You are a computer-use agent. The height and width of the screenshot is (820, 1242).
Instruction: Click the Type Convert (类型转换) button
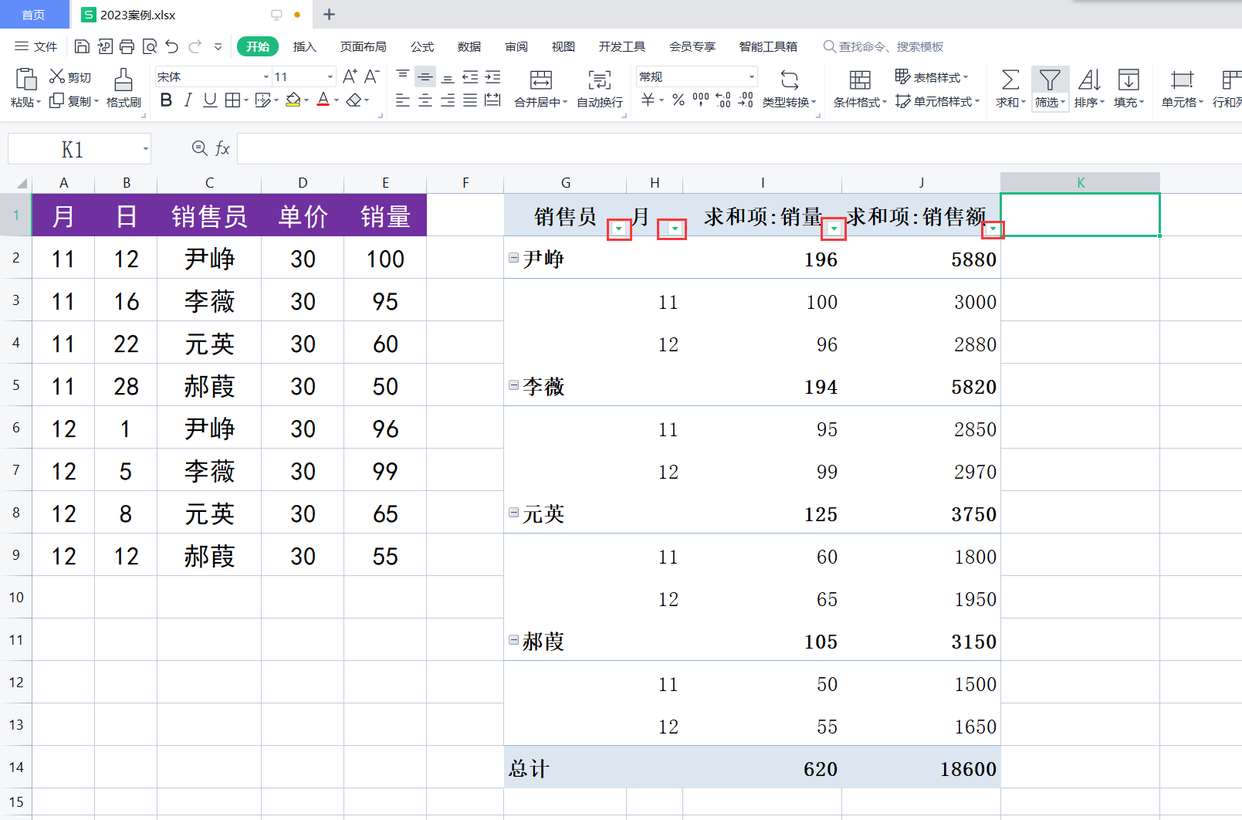[790, 88]
